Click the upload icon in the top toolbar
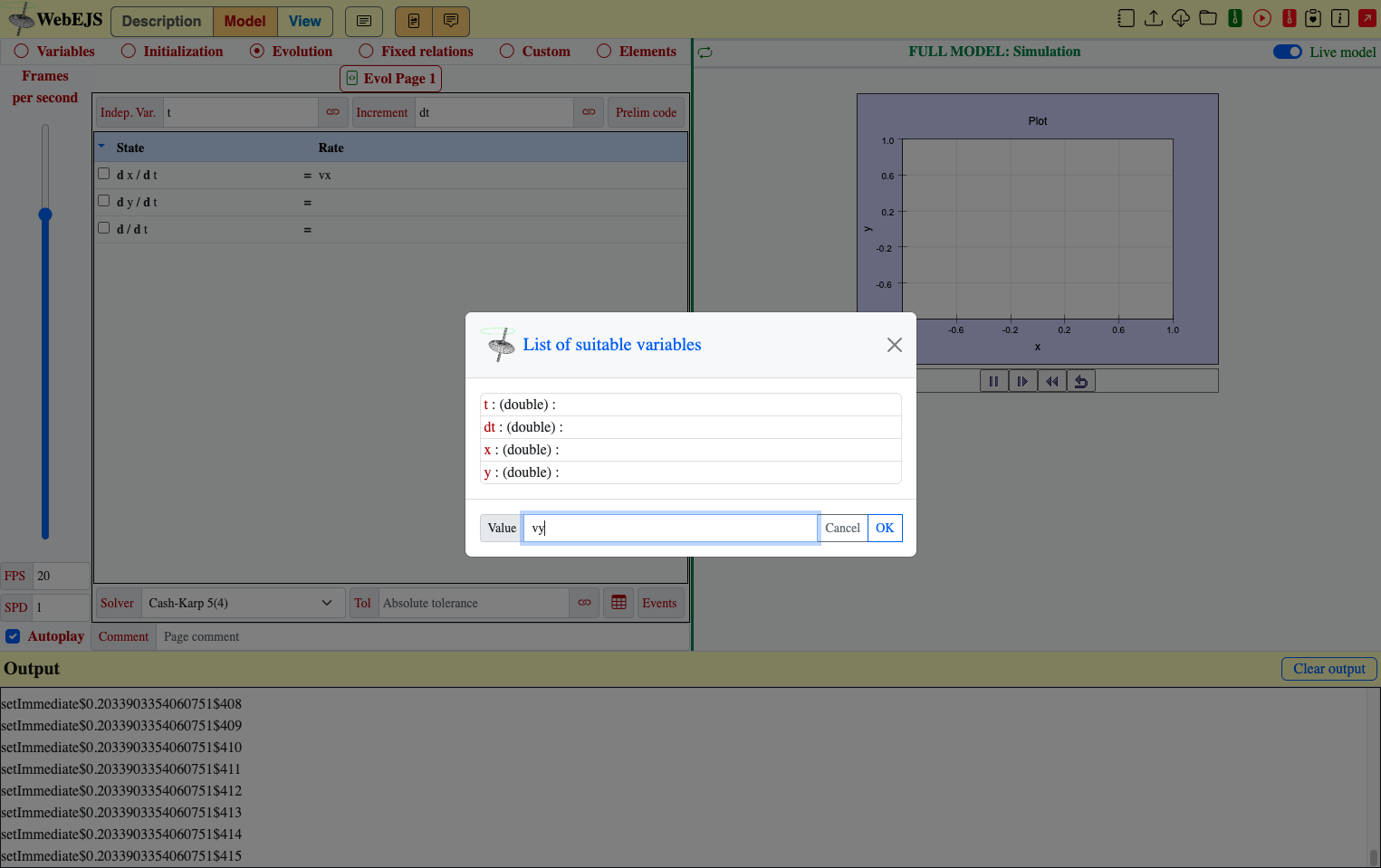 point(1154,18)
